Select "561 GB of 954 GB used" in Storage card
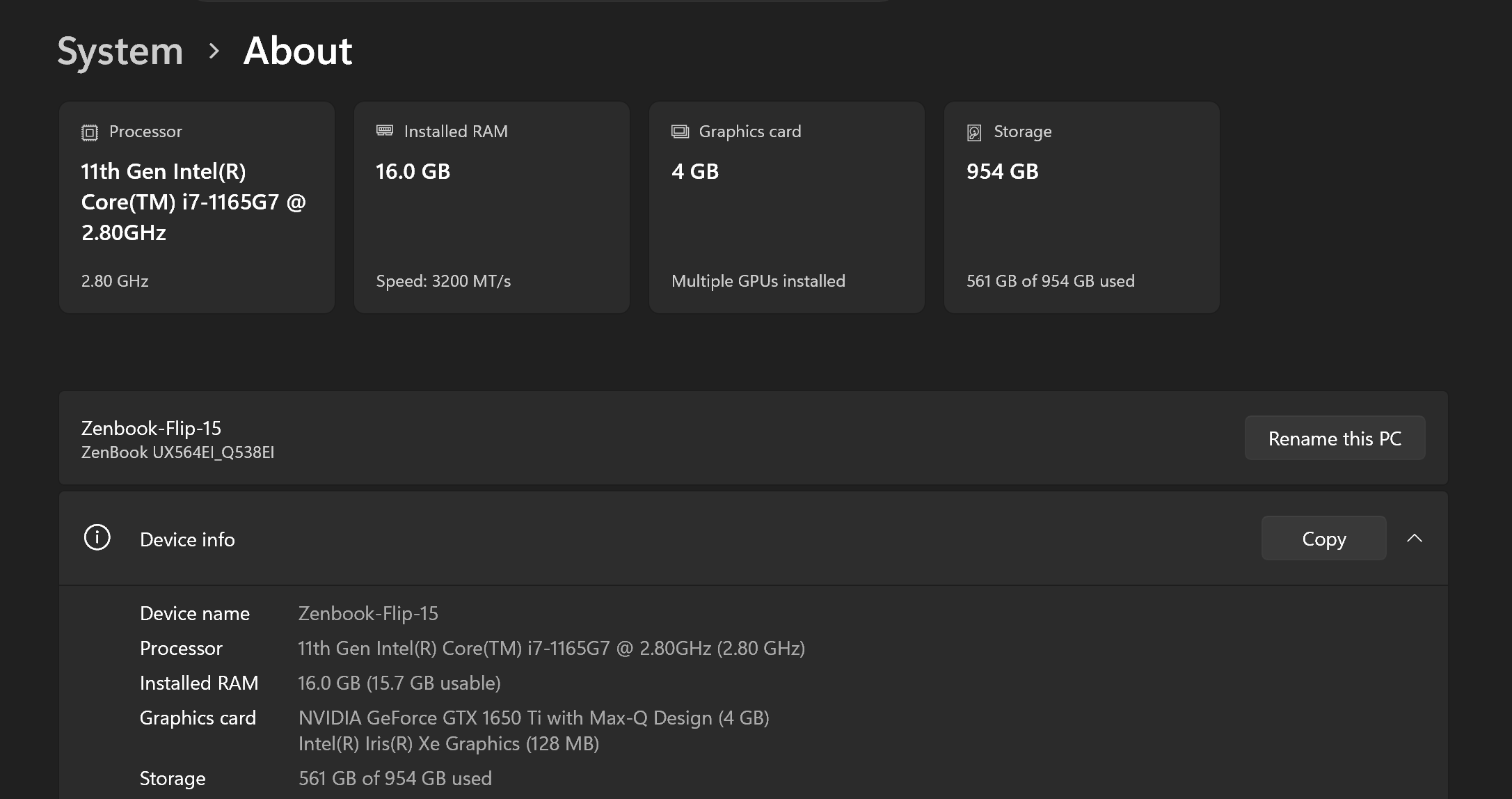This screenshot has width=1512, height=799. 1050,281
